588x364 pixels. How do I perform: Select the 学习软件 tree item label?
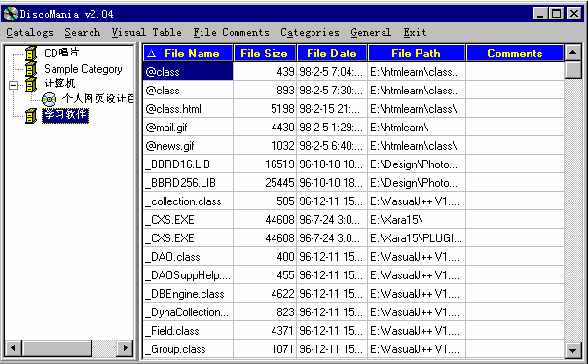(65, 115)
